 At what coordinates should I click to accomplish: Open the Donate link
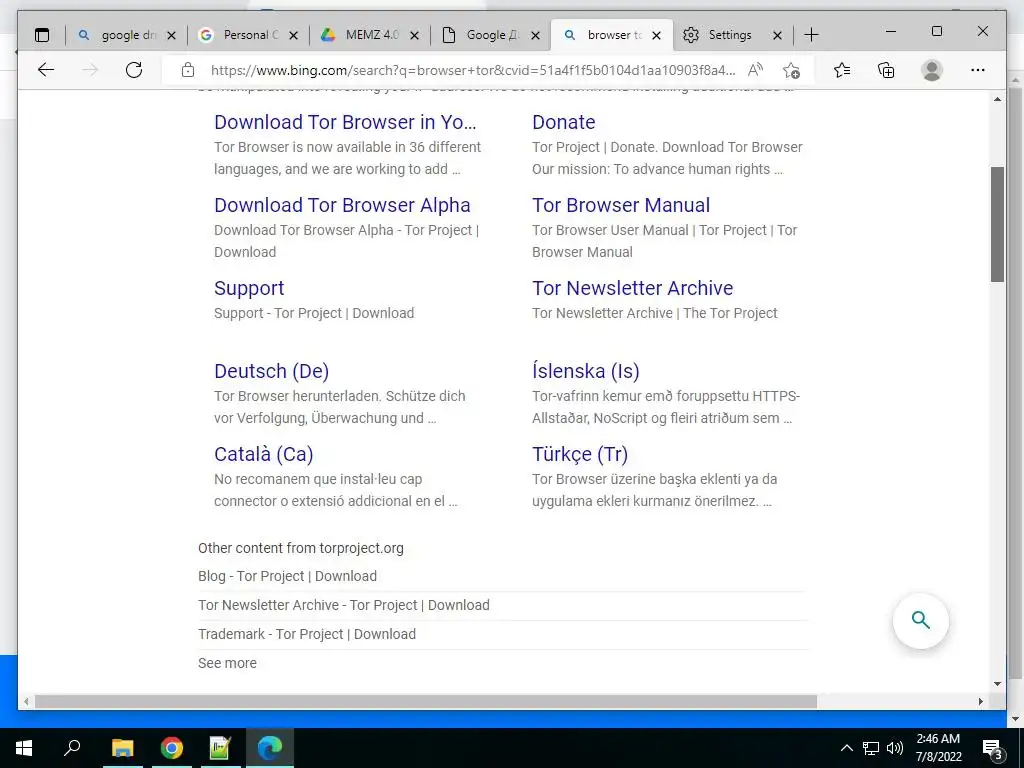click(x=564, y=122)
